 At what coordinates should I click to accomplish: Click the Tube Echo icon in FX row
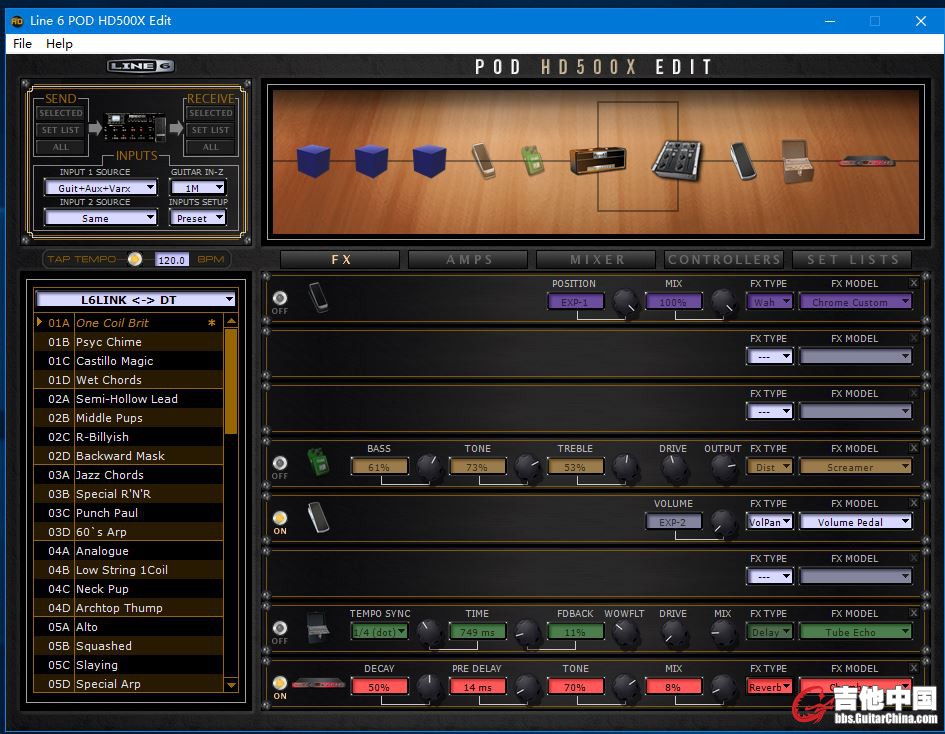coord(318,627)
